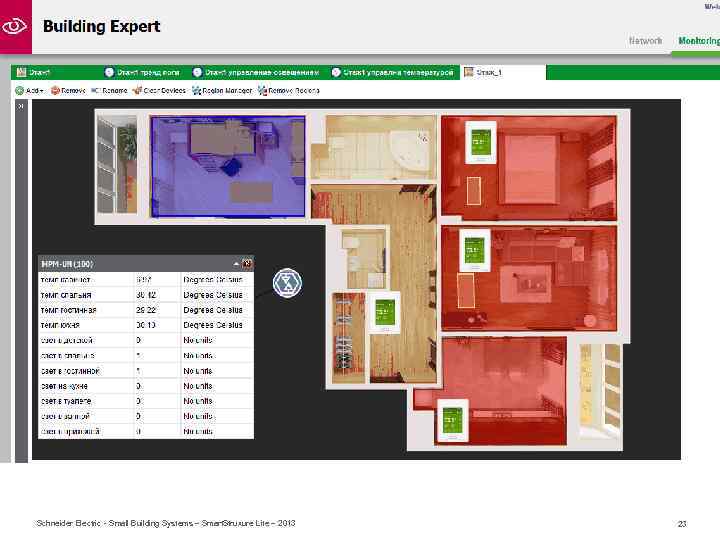Viewport: 720px width, 540px height.
Task: Expand the collapsed left side panel
Action: click(21, 106)
